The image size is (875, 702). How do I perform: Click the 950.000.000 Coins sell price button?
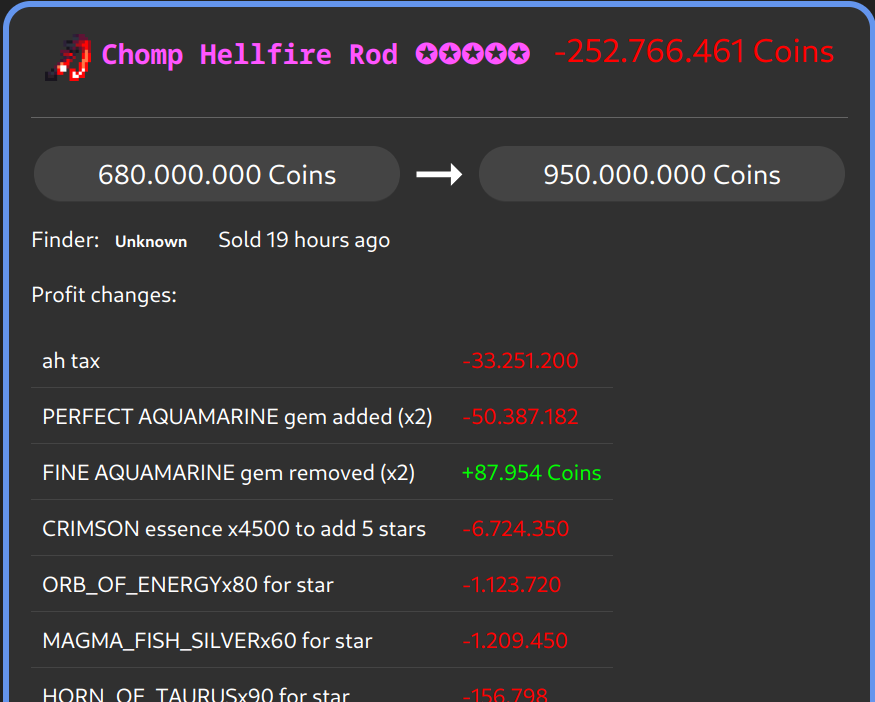coord(661,175)
